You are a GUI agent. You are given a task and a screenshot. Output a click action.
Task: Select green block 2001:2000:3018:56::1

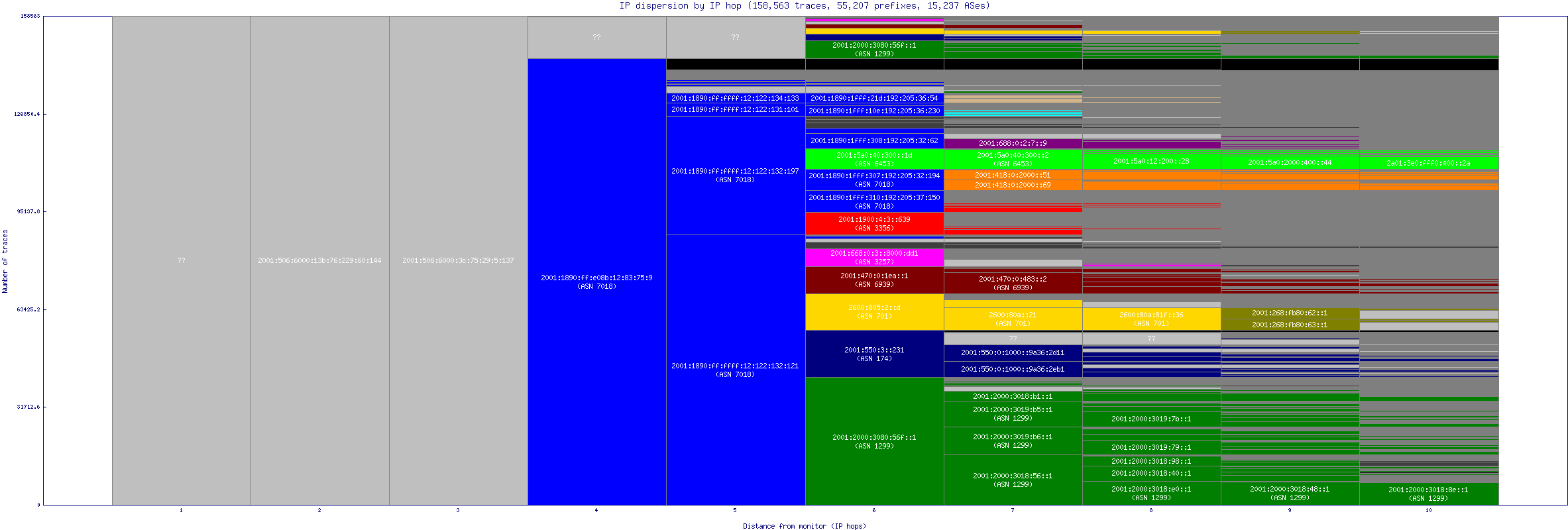coord(1013,480)
